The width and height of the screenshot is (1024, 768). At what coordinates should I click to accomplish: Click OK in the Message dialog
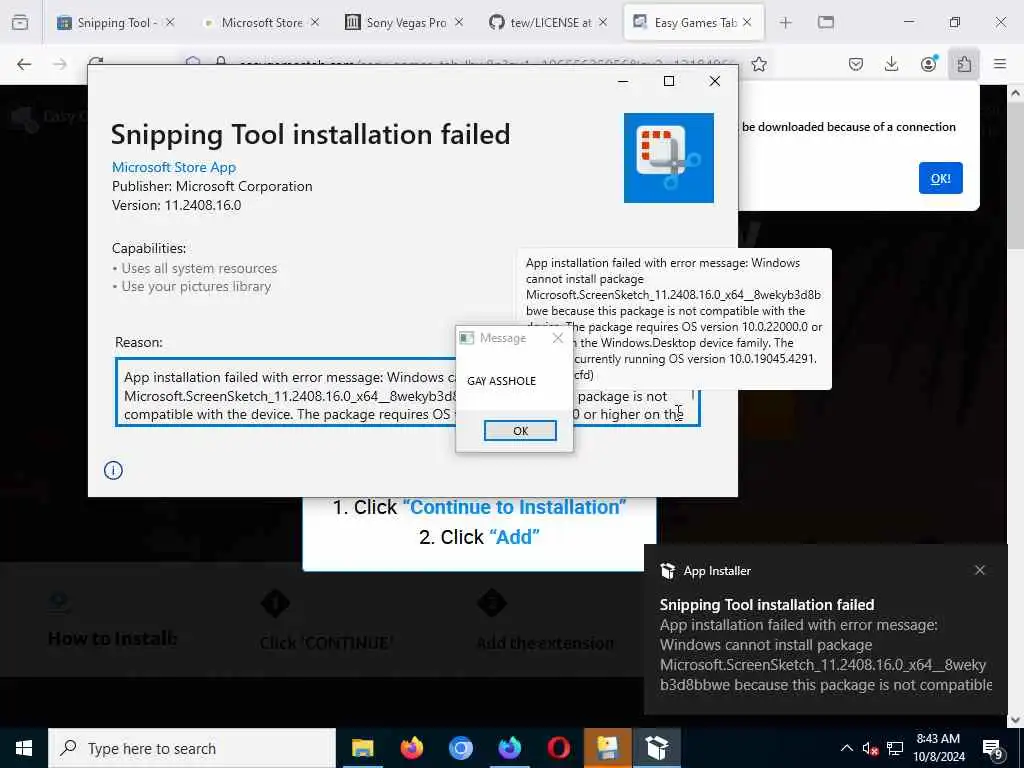(520, 431)
